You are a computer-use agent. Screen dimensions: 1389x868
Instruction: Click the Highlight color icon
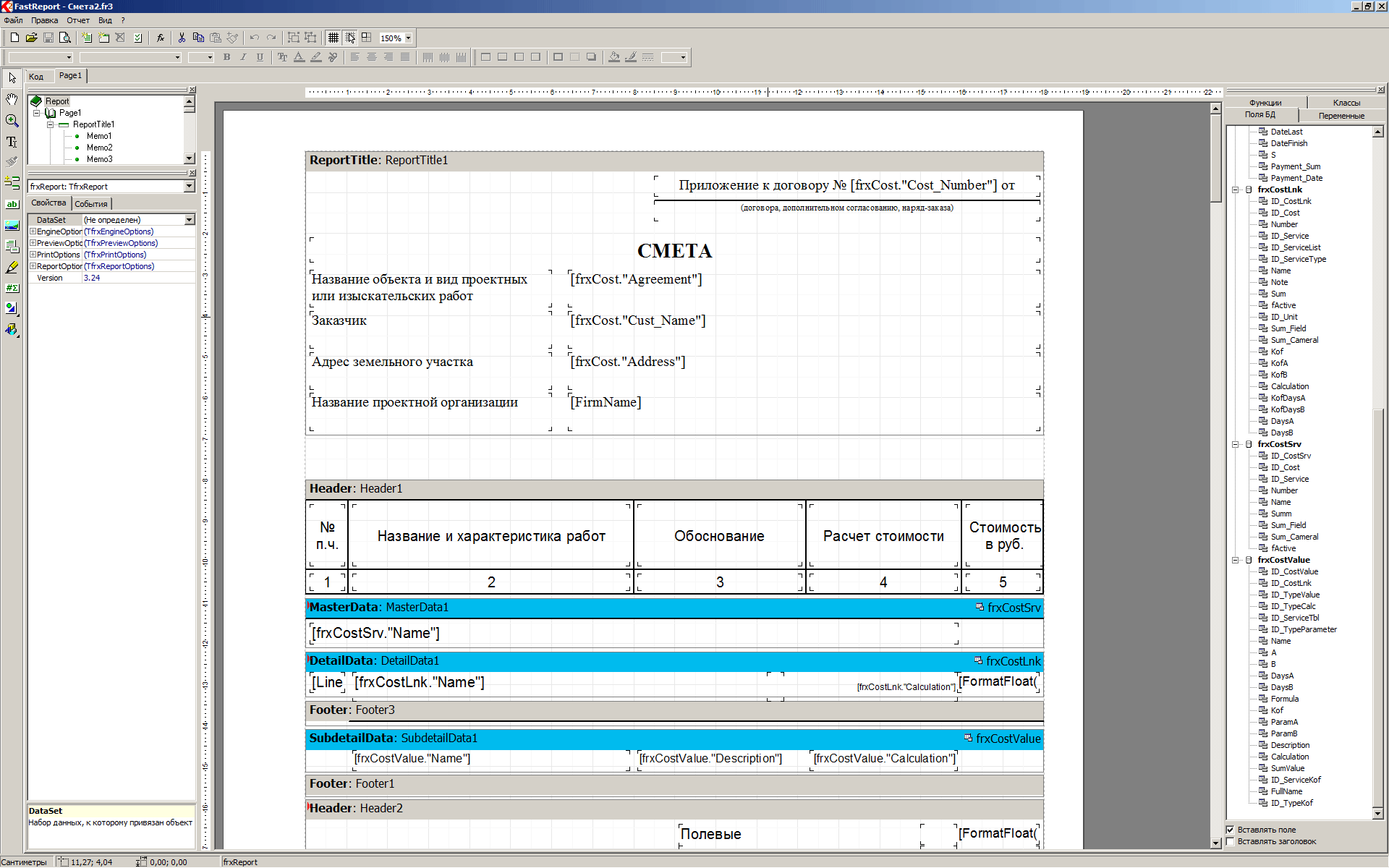pyautogui.click(x=316, y=57)
